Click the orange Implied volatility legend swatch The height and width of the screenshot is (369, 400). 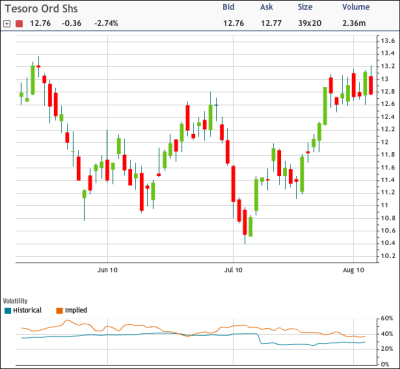pyautogui.click(x=59, y=311)
